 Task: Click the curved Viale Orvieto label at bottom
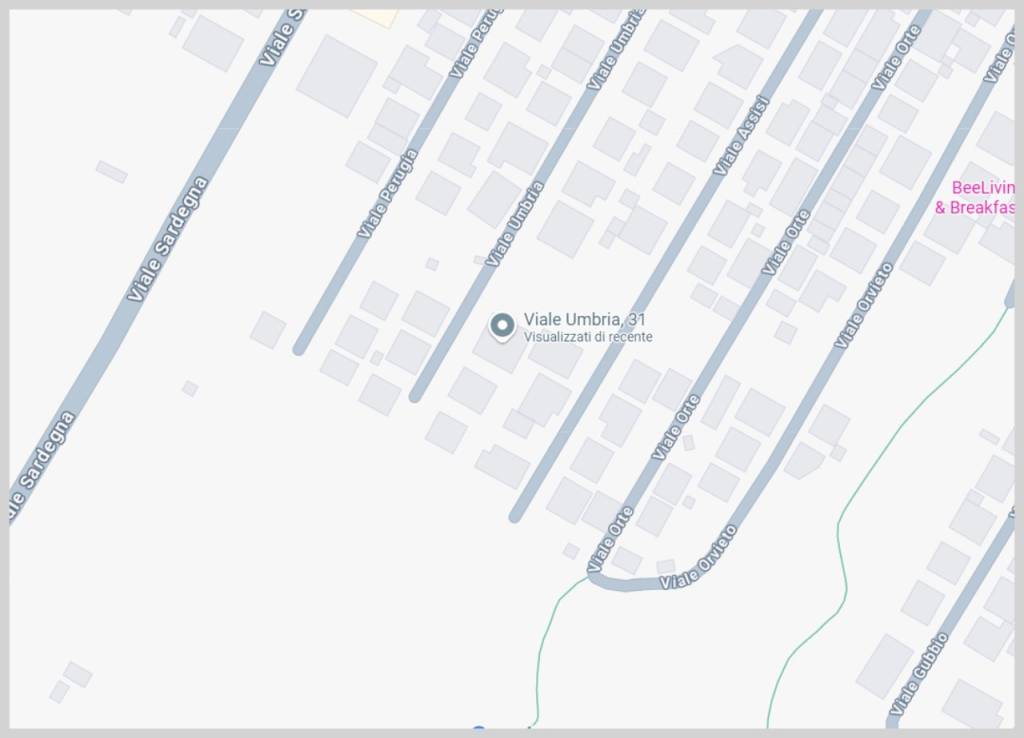[698, 558]
